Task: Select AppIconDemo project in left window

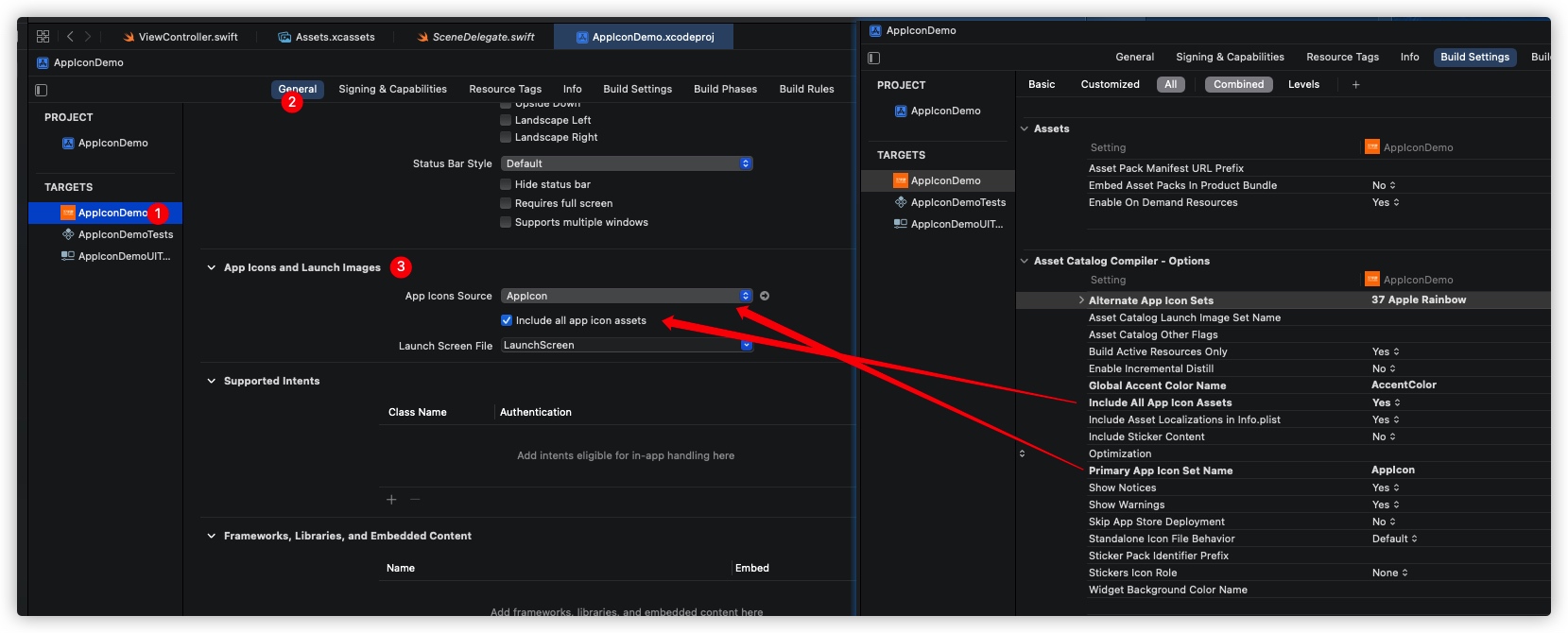Action: (x=105, y=144)
